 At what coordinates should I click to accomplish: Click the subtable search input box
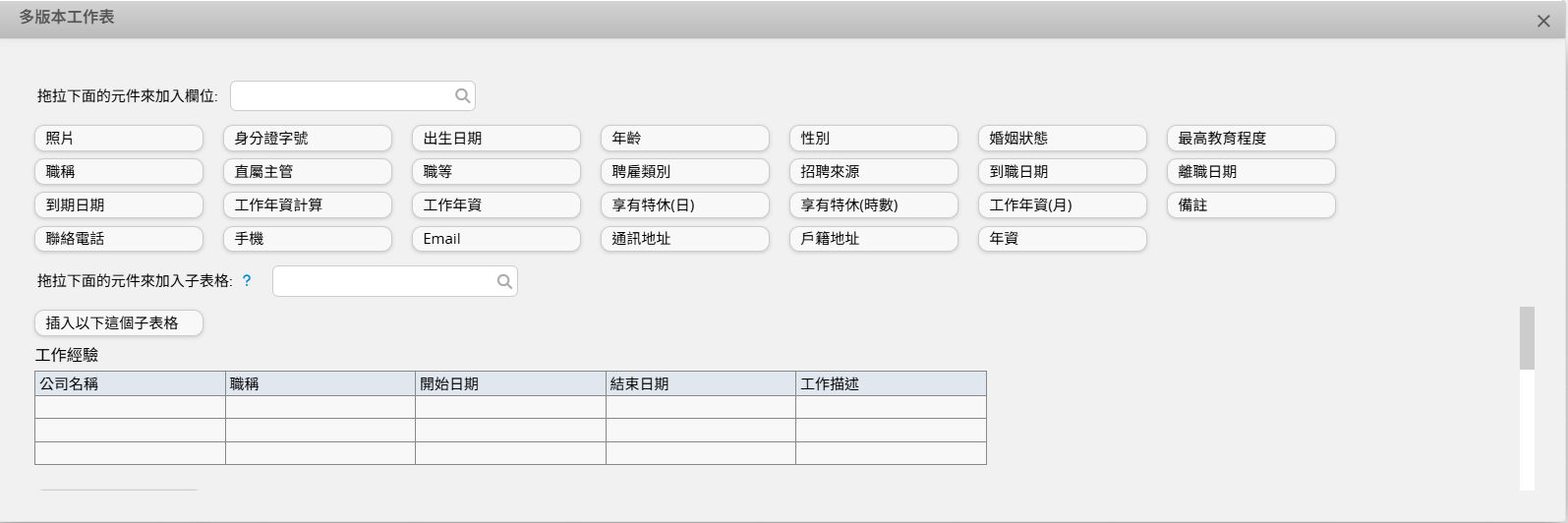click(x=383, y=282)
